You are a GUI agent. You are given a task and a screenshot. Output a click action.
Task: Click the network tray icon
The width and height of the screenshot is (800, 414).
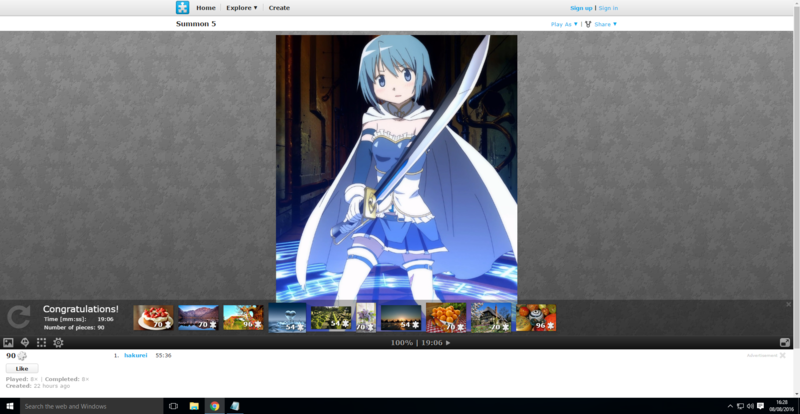click(x=740, y=406)
